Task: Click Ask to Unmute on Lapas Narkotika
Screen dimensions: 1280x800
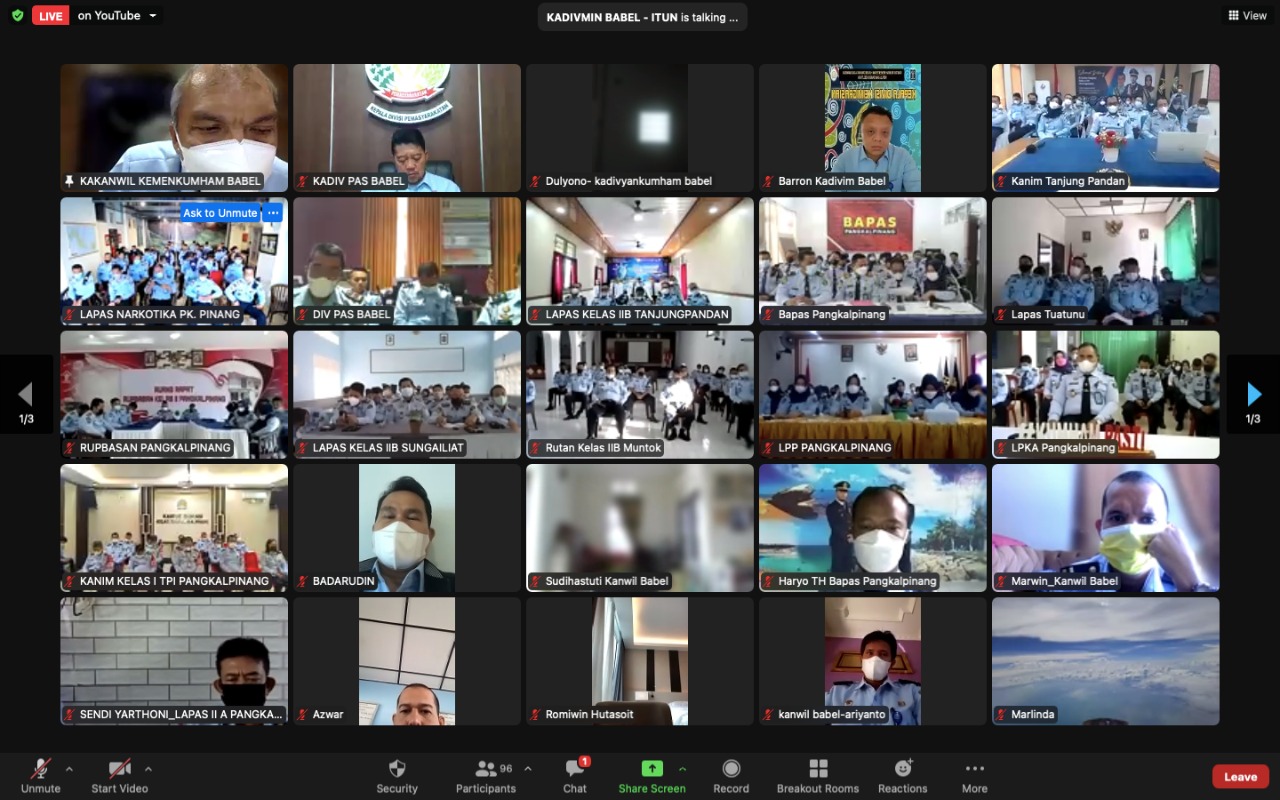Action: (x=220, y=213)
